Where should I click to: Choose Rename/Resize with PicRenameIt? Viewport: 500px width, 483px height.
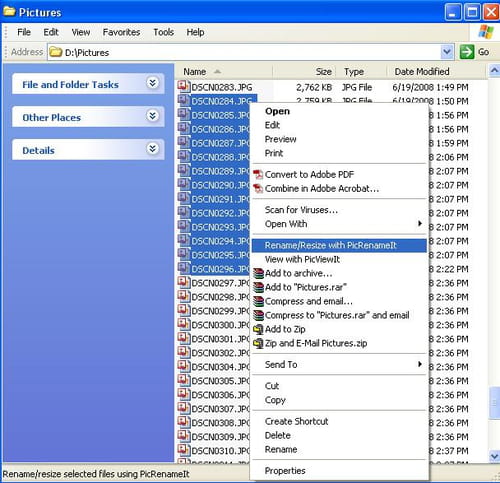click(339, 245)
